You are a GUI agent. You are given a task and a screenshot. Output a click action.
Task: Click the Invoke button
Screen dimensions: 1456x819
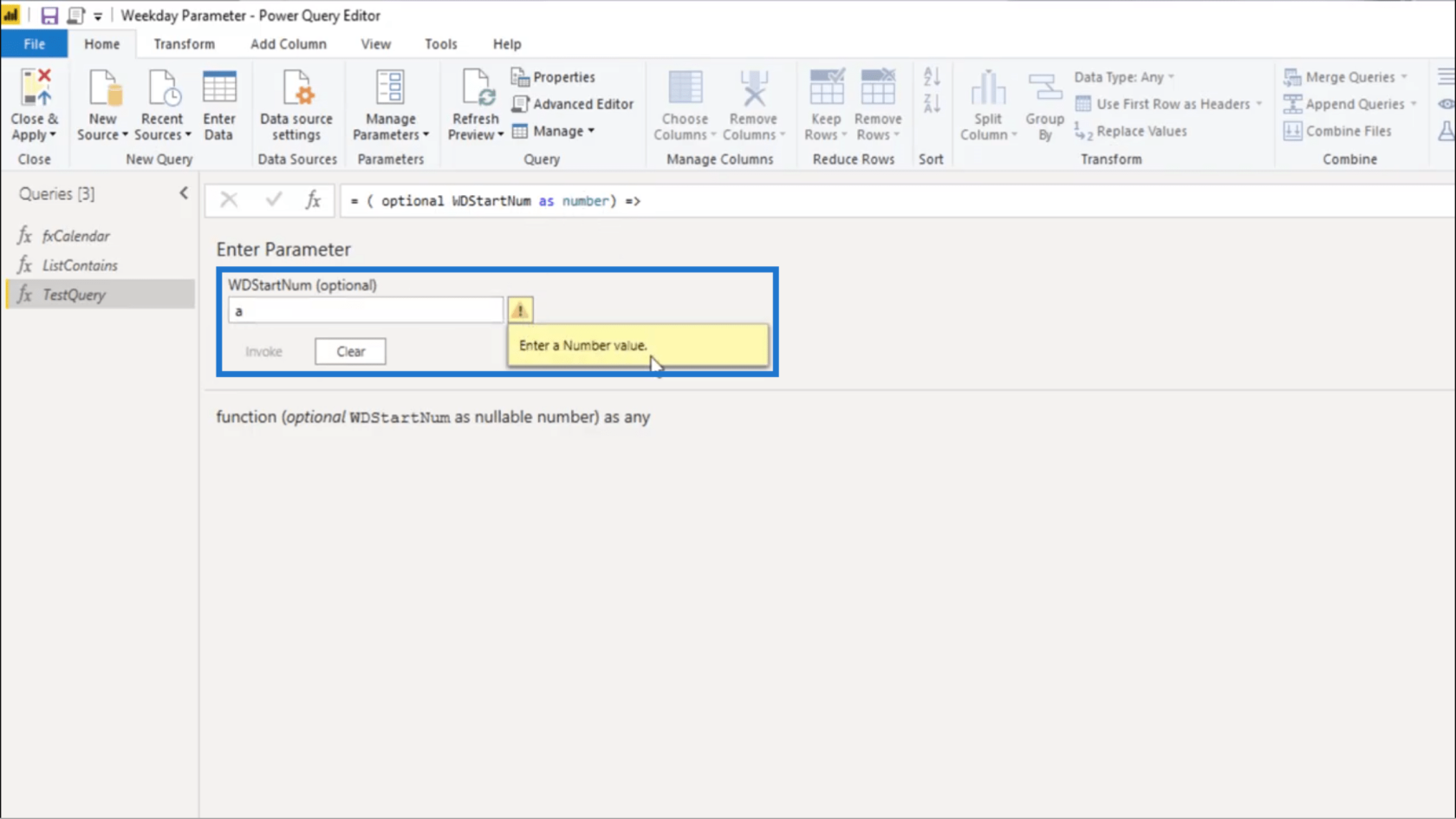[x=263, y=351]
